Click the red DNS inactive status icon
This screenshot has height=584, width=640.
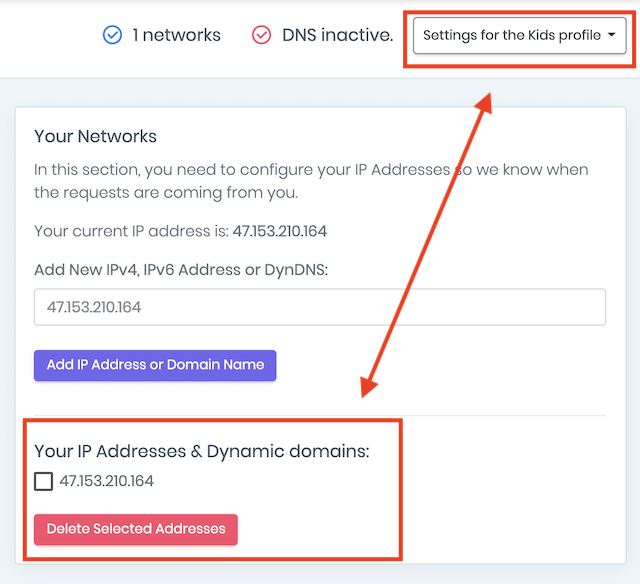click(261, 35)
